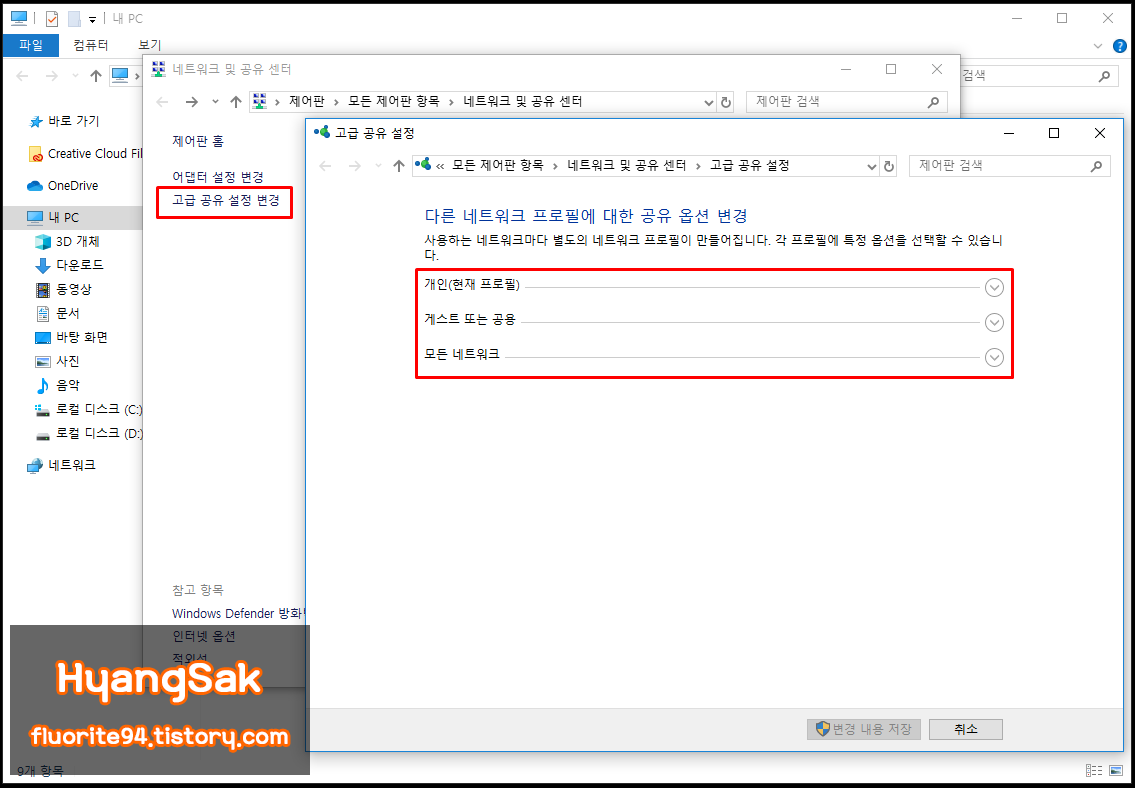Click new folder icon in quick access toolbar

coord(73,18)
